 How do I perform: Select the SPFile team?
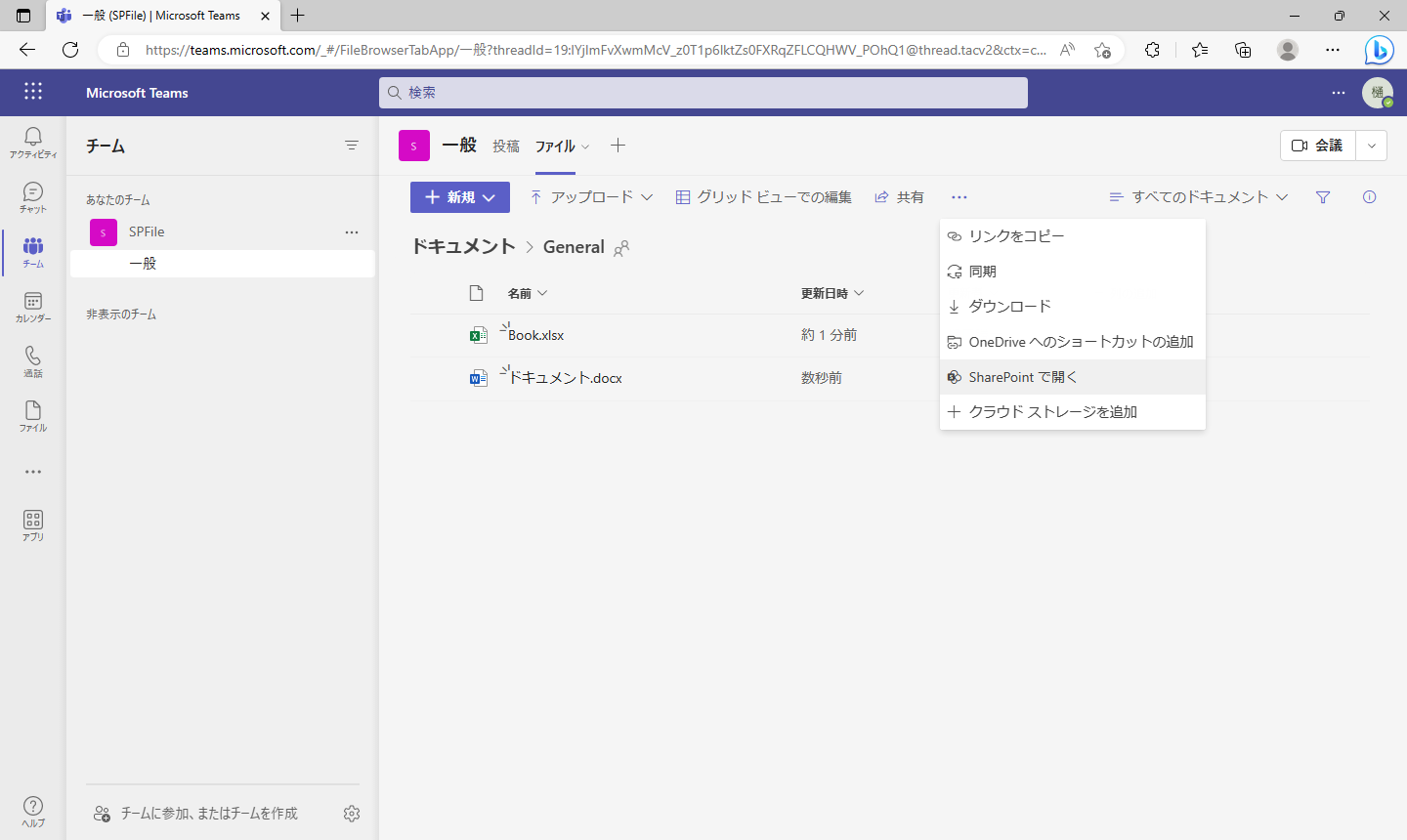click(x=147, y=231)
